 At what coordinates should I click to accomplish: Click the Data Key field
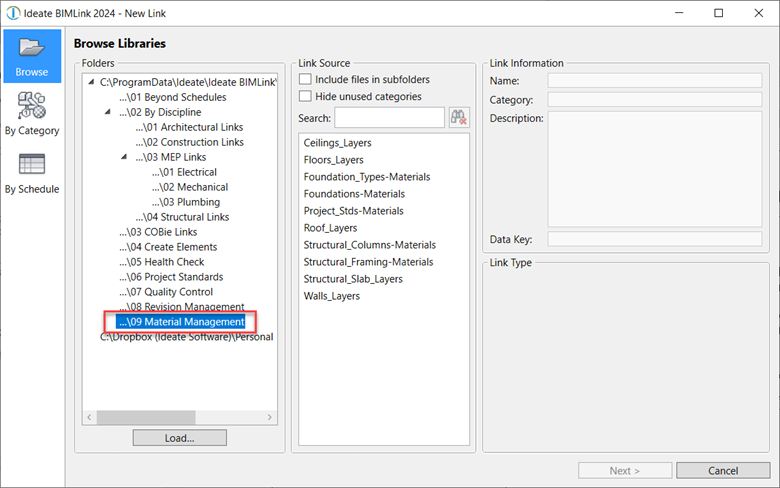click(x=655, y=239)
